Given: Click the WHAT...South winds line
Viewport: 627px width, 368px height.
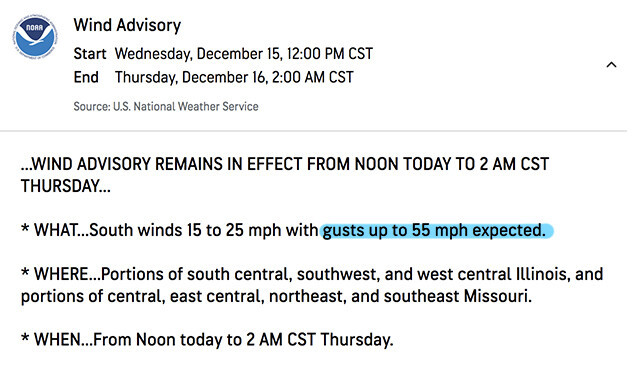Looking at the screenshot, I should 287,230.
